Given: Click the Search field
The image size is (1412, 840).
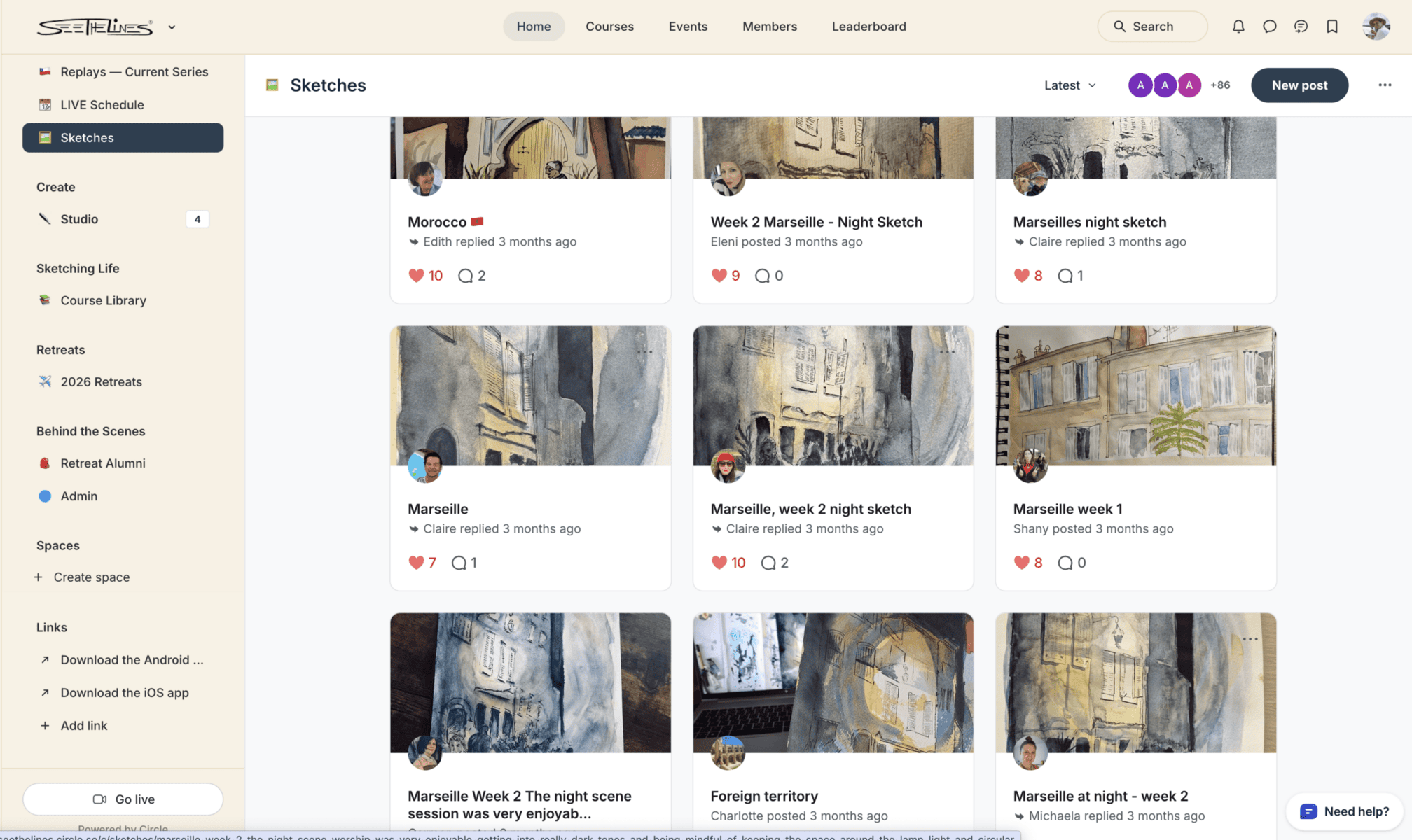Looking at the screenshot, I should tap(1152, 27).
